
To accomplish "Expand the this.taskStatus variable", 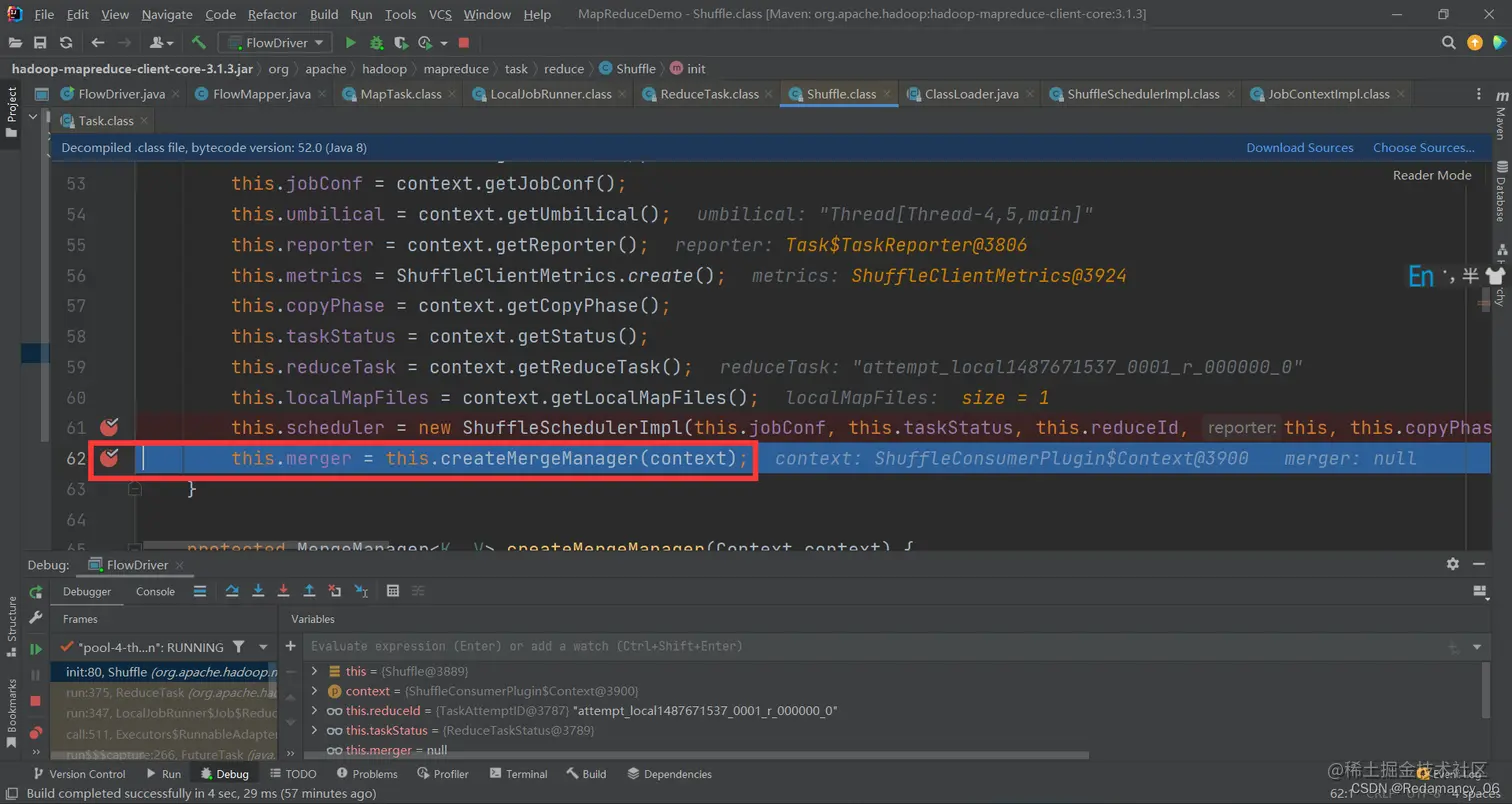I will point(314,731).
